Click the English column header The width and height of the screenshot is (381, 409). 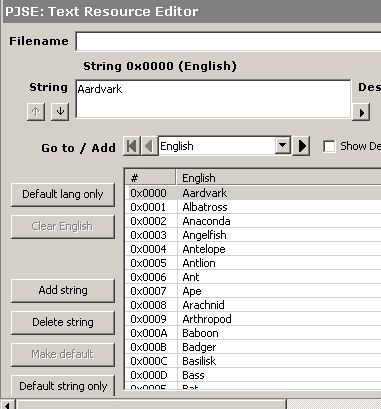pyautogui.click(x=279, y=178)
